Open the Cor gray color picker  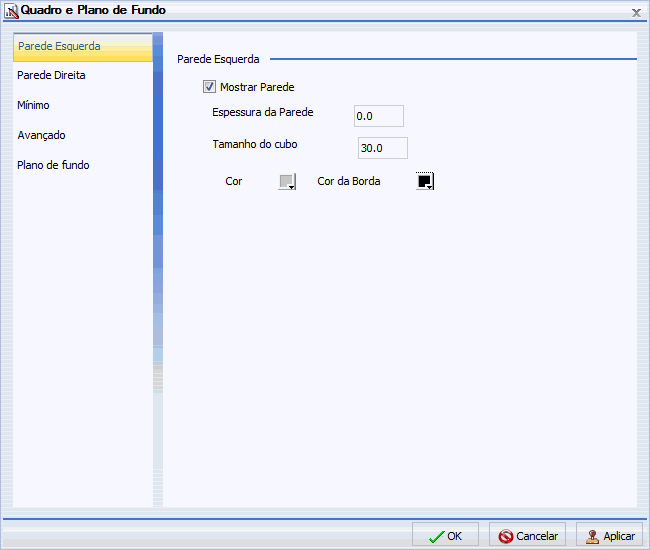287,182
